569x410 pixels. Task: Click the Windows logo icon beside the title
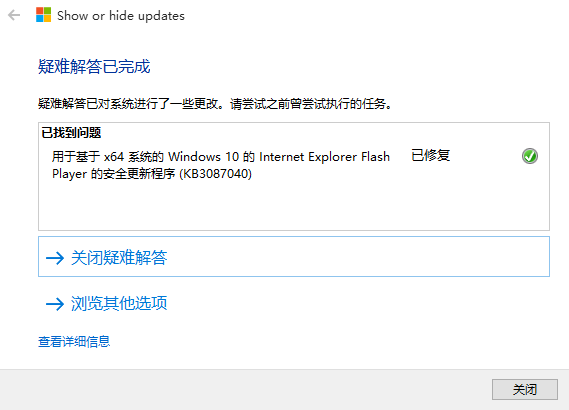pos(44,15)
